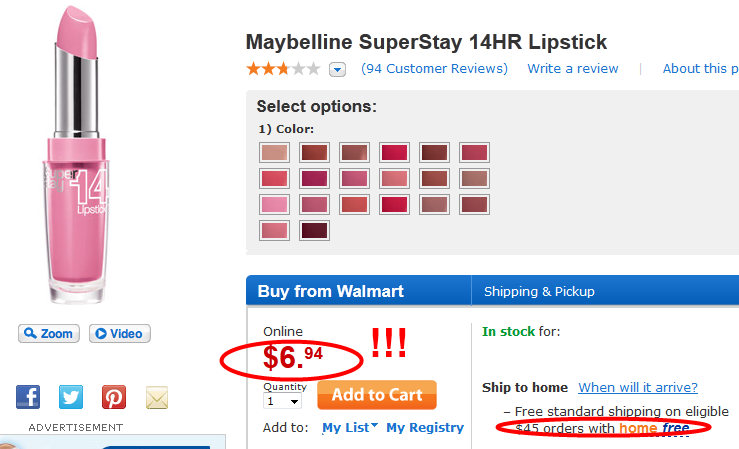Screen dimensions: 739x449
Task: Click the Twitter share icon
Action: click(71, 397)
